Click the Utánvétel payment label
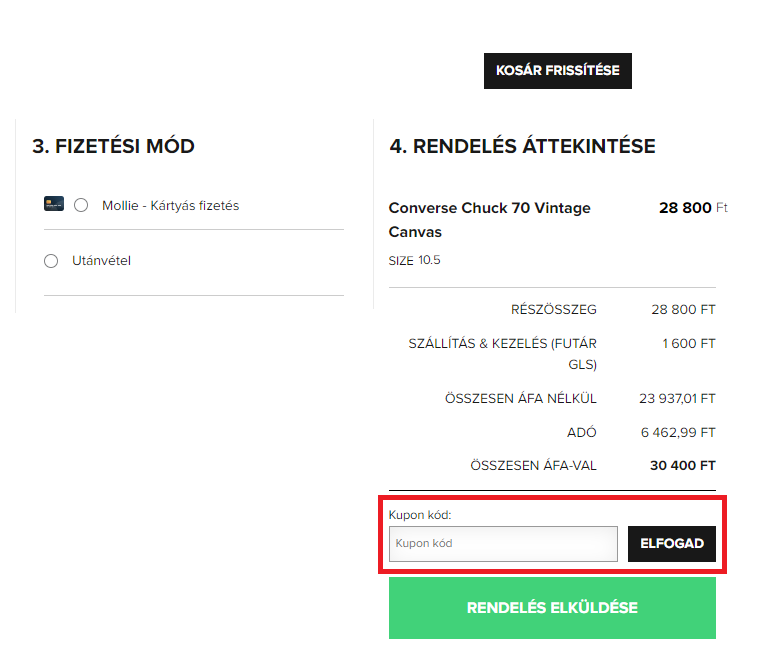The width and height of the screenshot is (758, 658). click(101, 261)
